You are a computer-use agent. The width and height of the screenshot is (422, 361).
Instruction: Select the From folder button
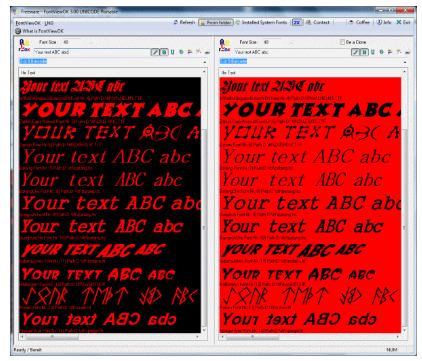216,22
